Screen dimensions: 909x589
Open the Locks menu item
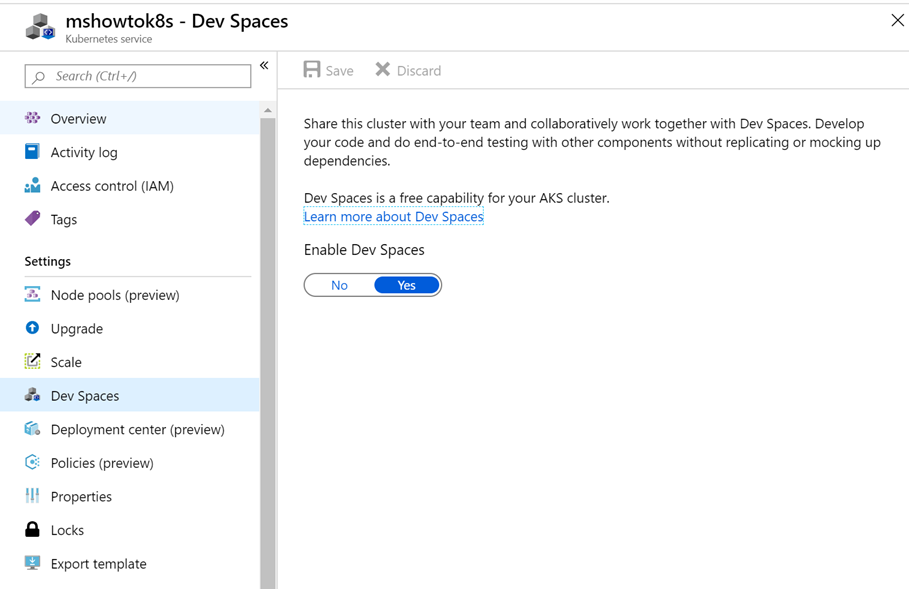pyautogui.click(x=130, y=530)
